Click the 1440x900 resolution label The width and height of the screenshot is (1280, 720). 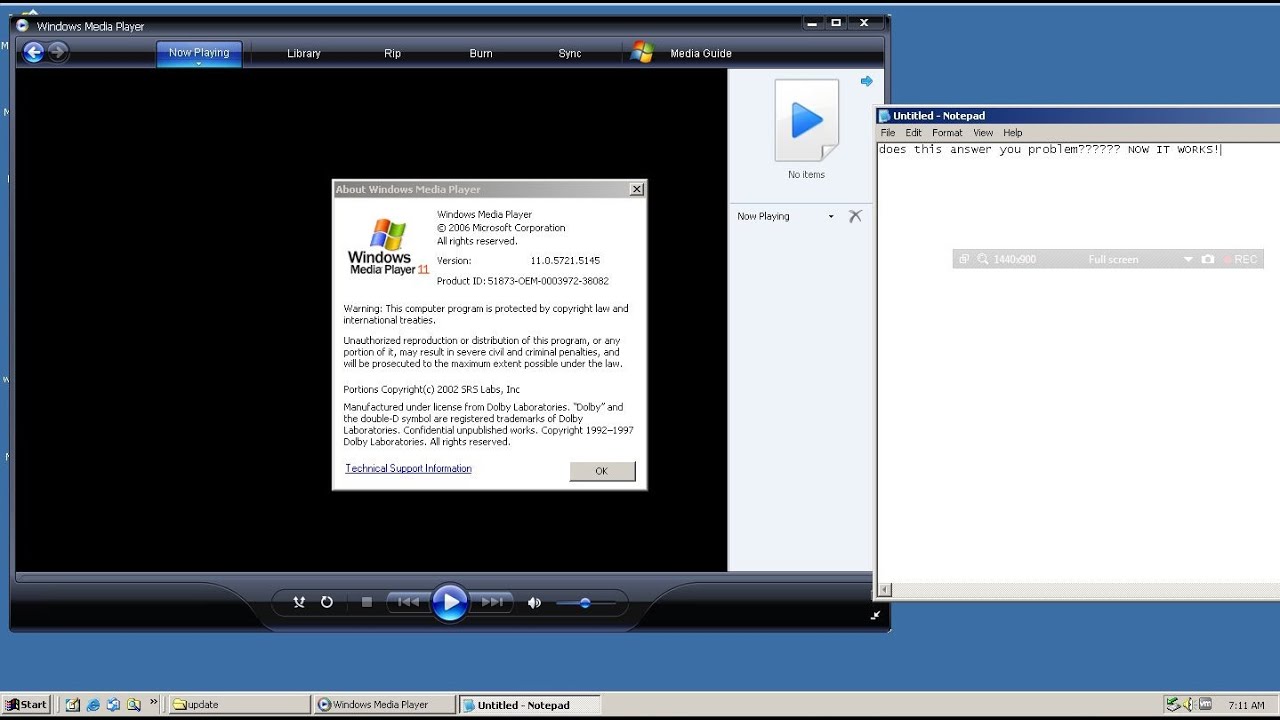click(1015, 260)
